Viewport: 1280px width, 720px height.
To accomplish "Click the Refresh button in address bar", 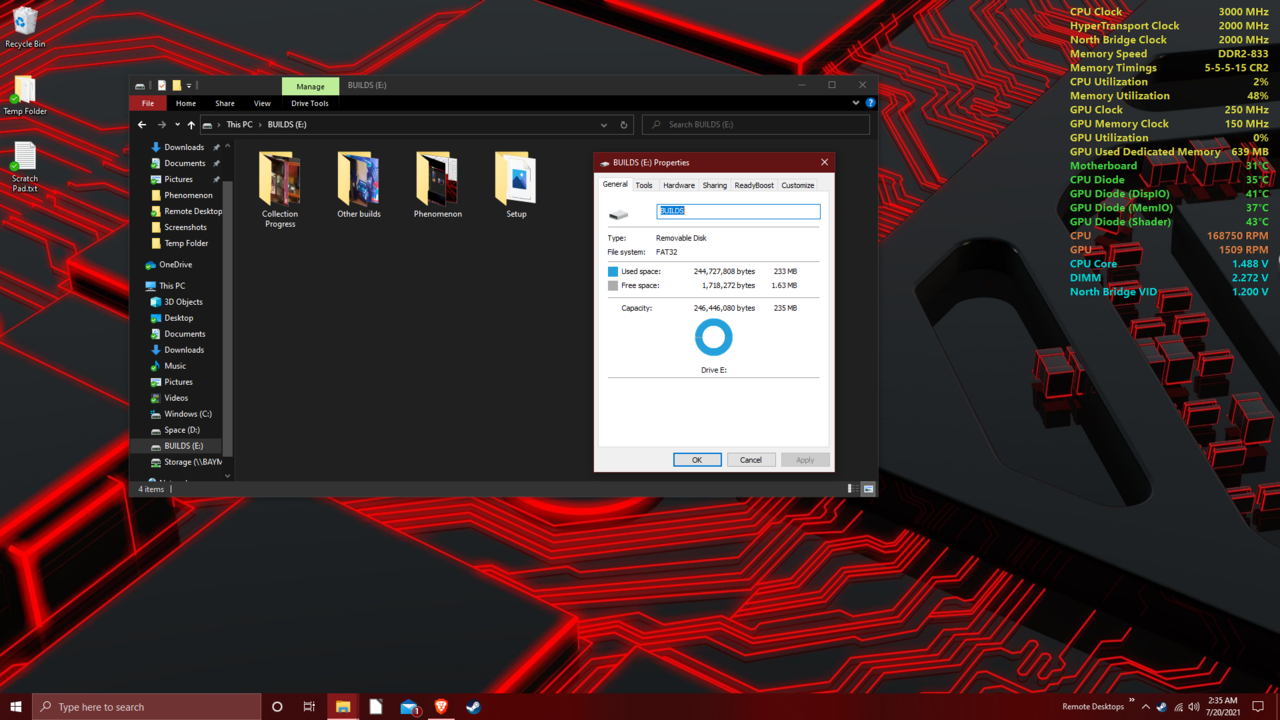I will (x=624, y=125).
